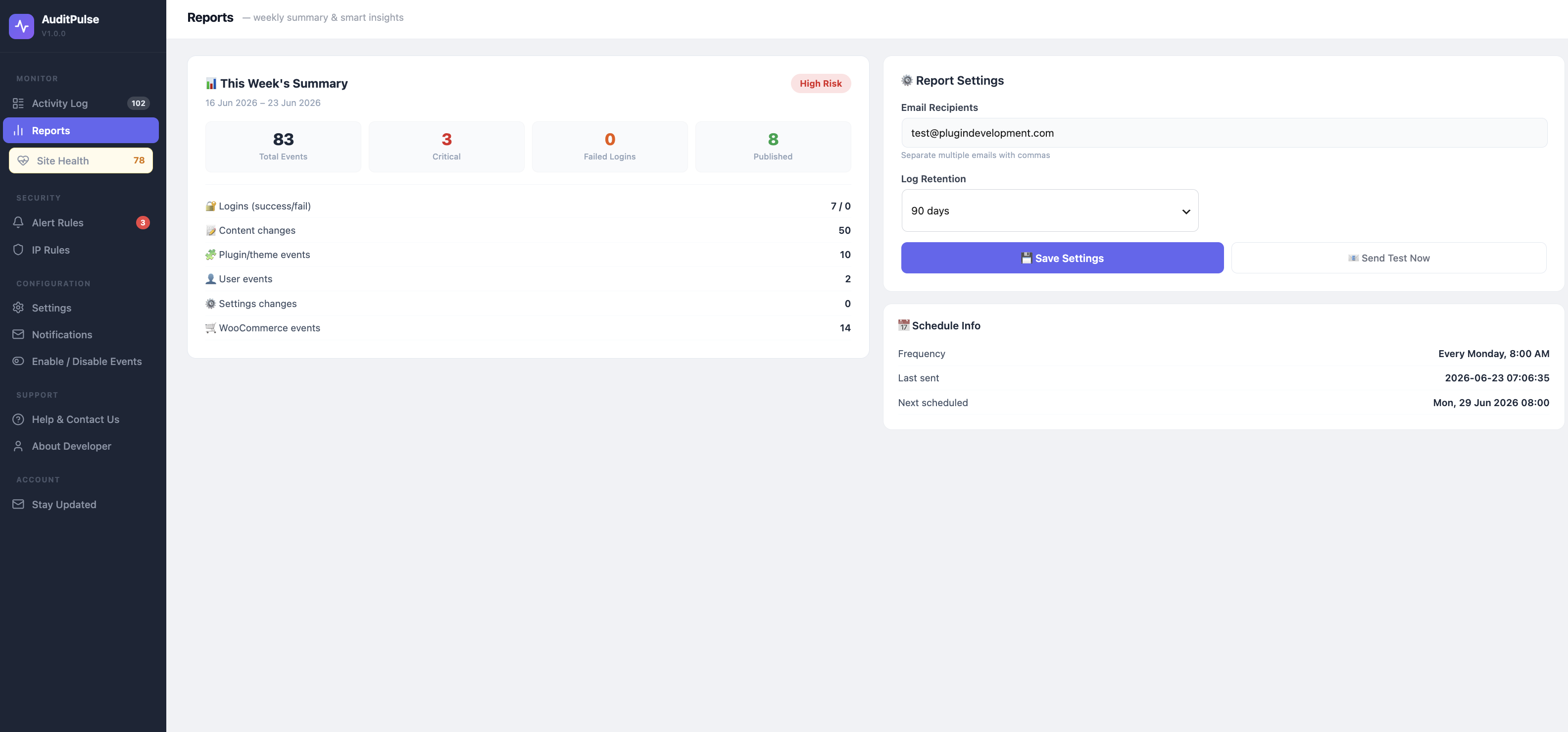
Task: Click Send Test Now button
Action: [x=1388, y=258]
